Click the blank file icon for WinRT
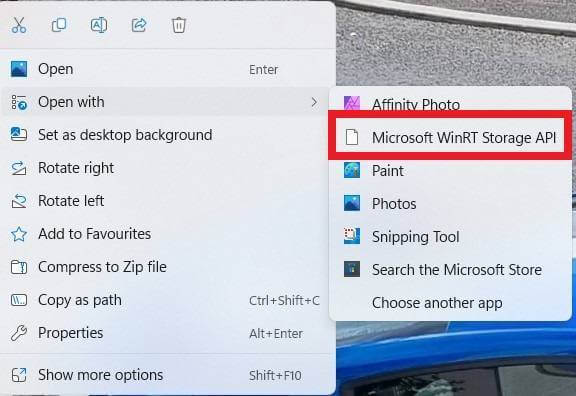 [352, 137]
